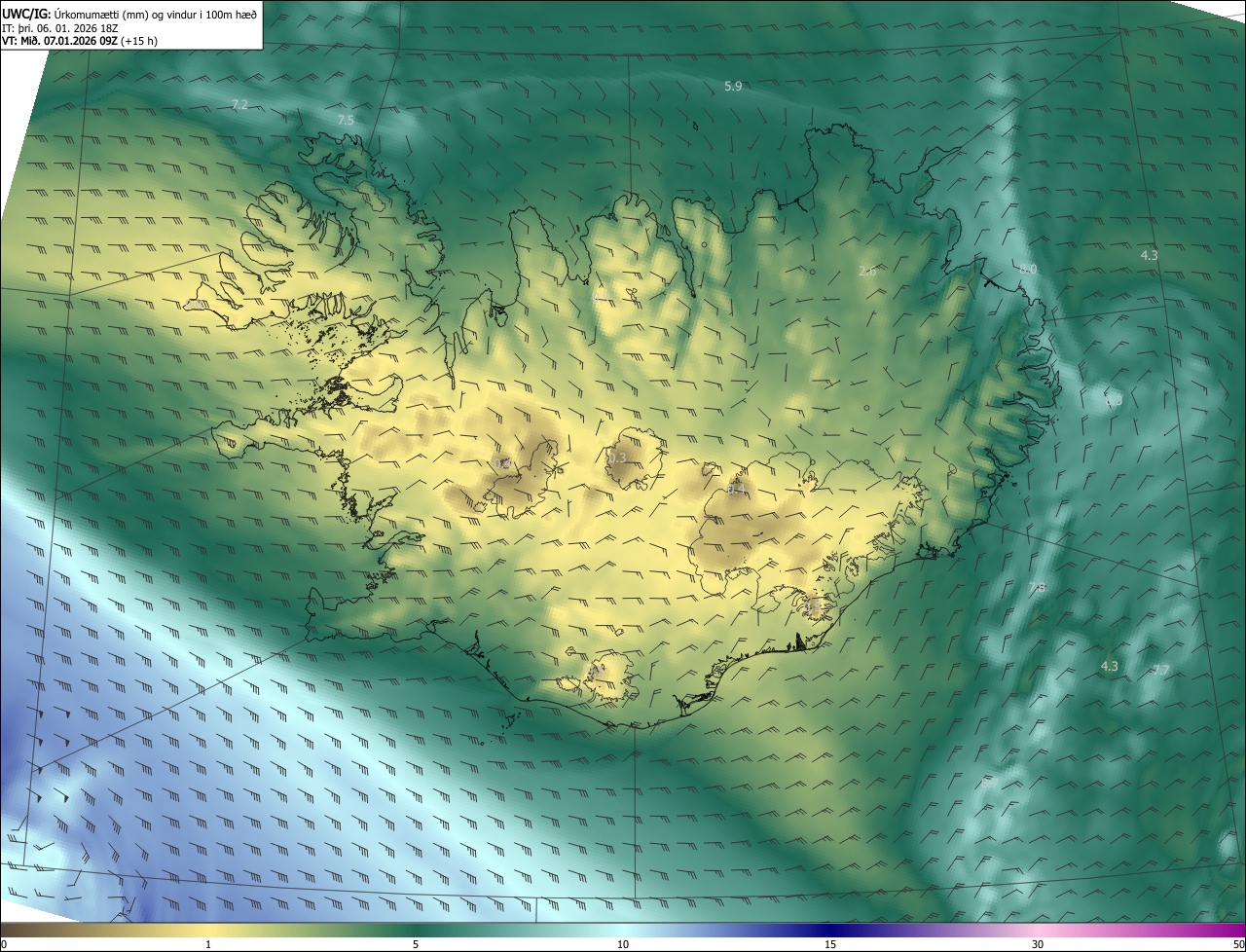Click the 0.3 value label over the glacier
This screenshot has width=1246, height=952.
pos(617,458)
